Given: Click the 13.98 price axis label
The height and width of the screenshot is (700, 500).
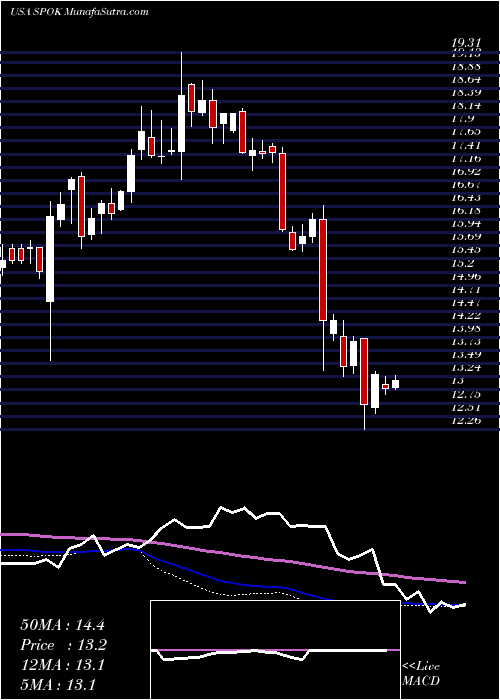Looking at the screenshot, I should click(x=466, y=328).
